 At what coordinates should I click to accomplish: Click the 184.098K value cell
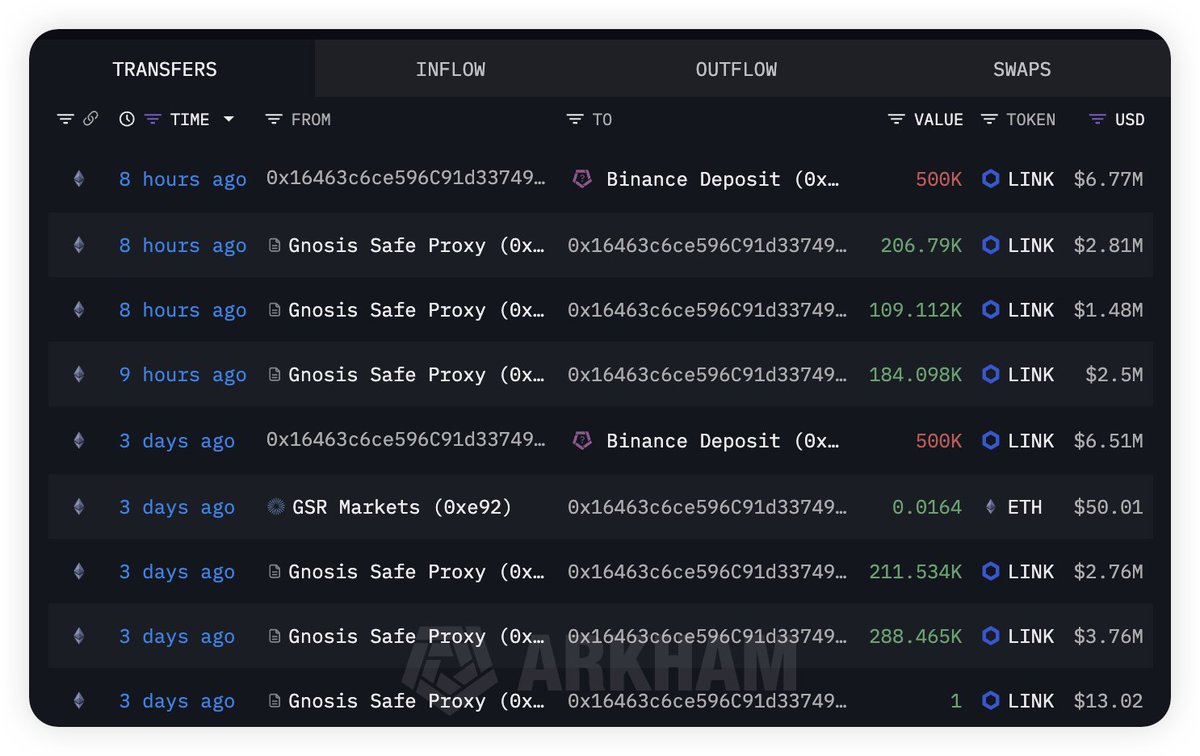point(916,375)
